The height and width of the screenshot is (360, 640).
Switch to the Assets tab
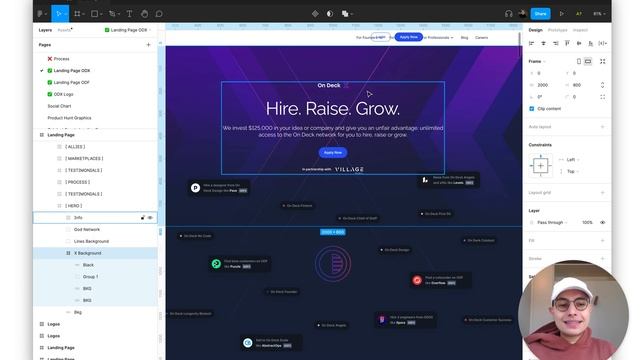(x=64, y=30)
